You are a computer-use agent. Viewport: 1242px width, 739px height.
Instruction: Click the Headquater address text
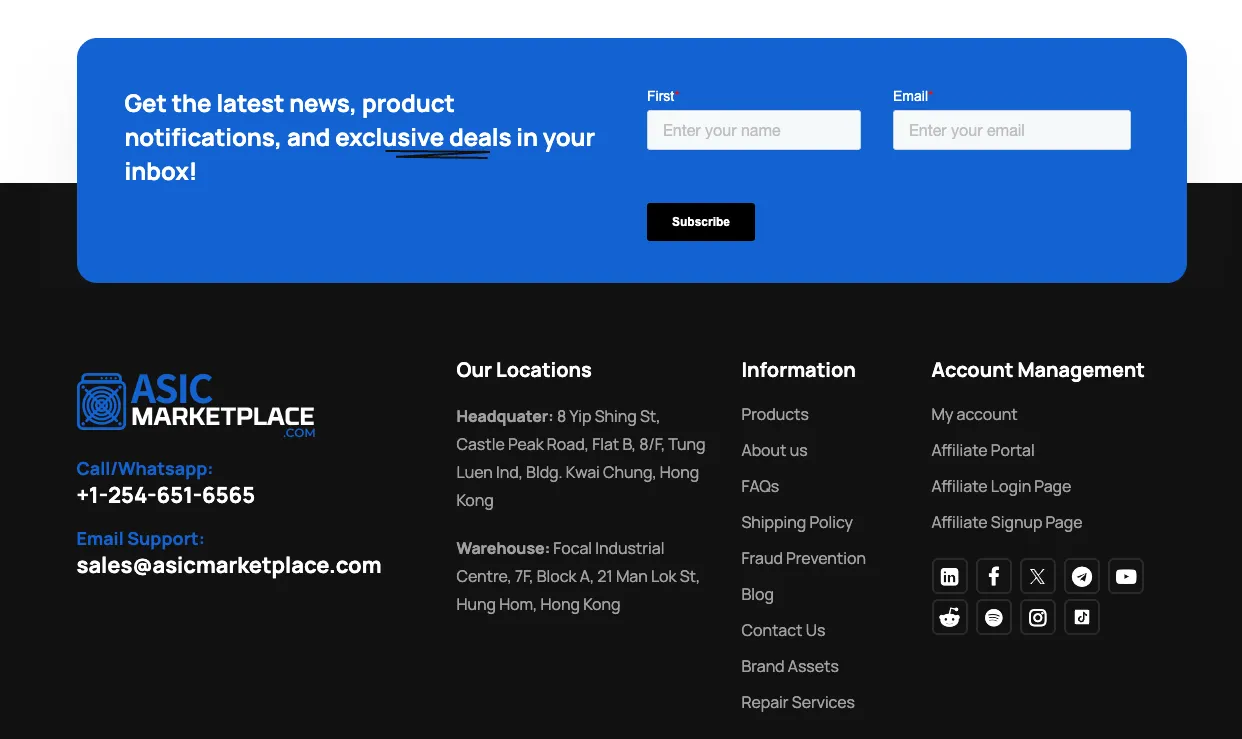(581, 458)
